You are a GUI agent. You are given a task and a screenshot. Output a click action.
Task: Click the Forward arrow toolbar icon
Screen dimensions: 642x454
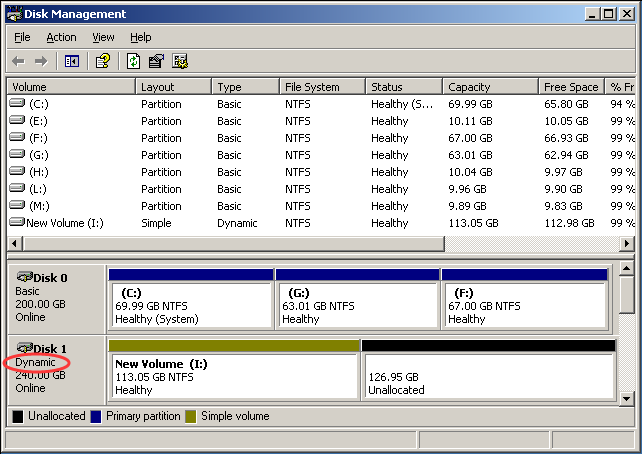click(41, 62)
